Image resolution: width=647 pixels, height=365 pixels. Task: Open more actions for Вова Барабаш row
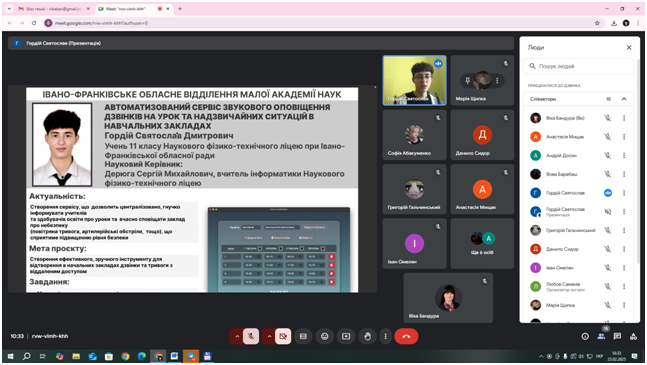click(624, 174)
